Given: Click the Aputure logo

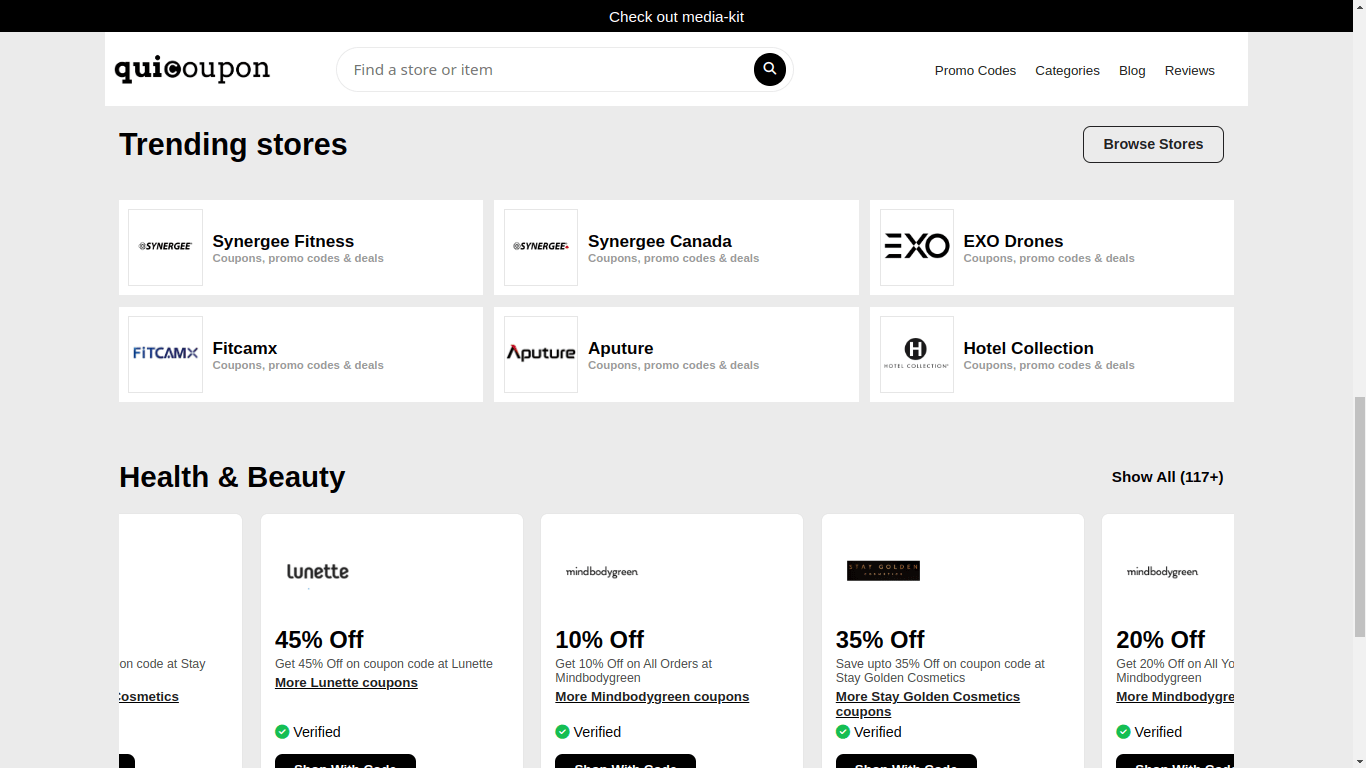Looking at the screenshot, I should point(541,354).
